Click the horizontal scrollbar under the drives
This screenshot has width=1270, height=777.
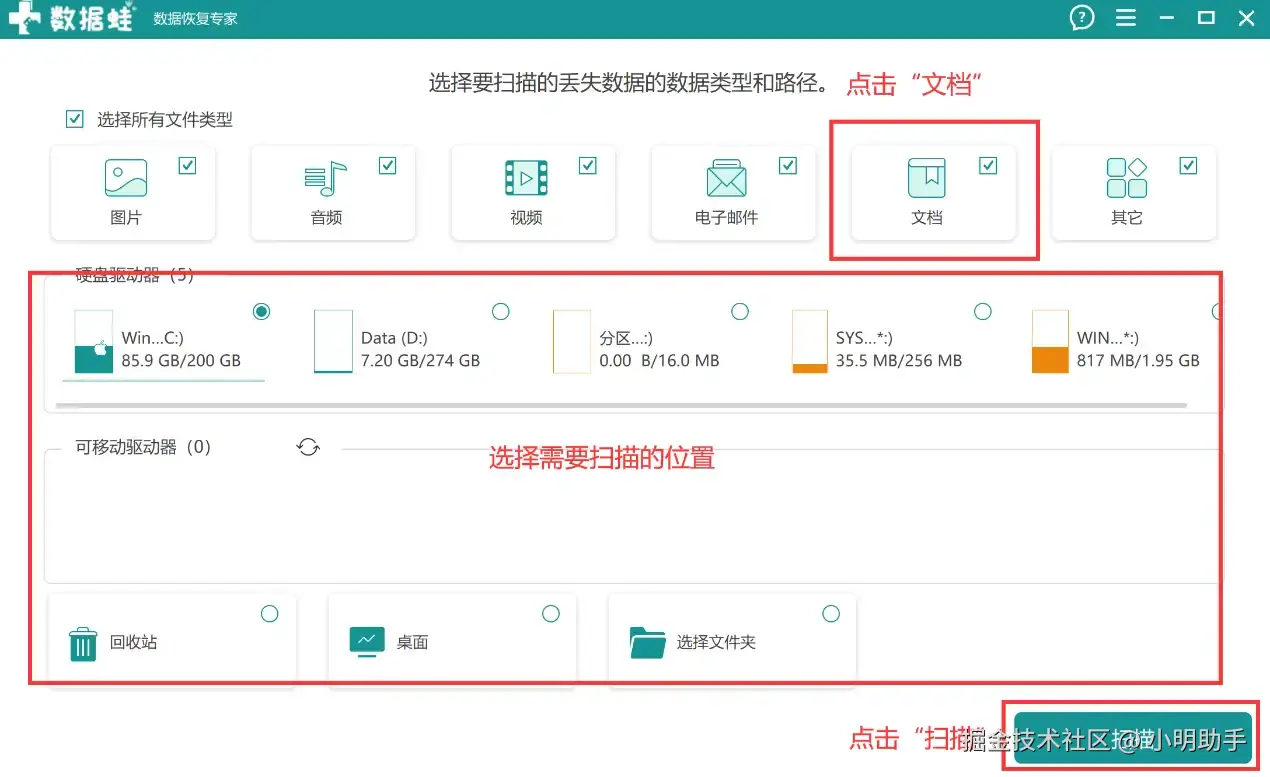tap(621, 405)
